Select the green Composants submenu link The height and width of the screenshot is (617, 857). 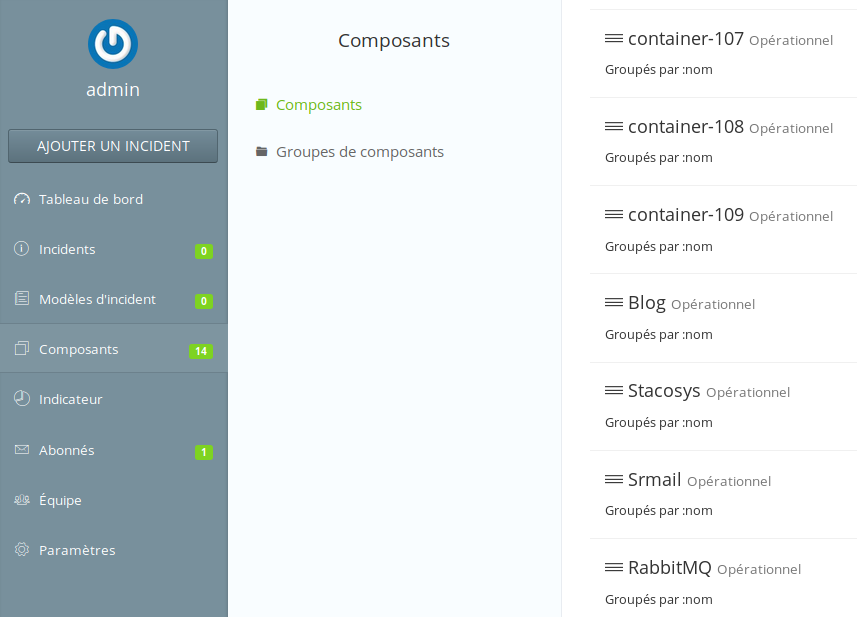tap(318, 104)
